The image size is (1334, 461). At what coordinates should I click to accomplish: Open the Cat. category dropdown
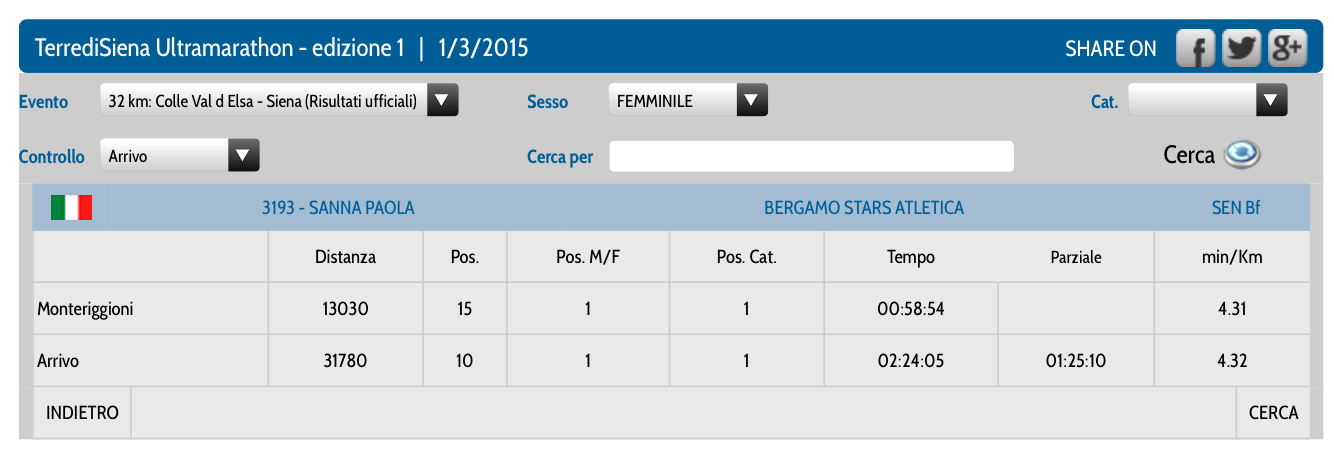coord(1271,100)
